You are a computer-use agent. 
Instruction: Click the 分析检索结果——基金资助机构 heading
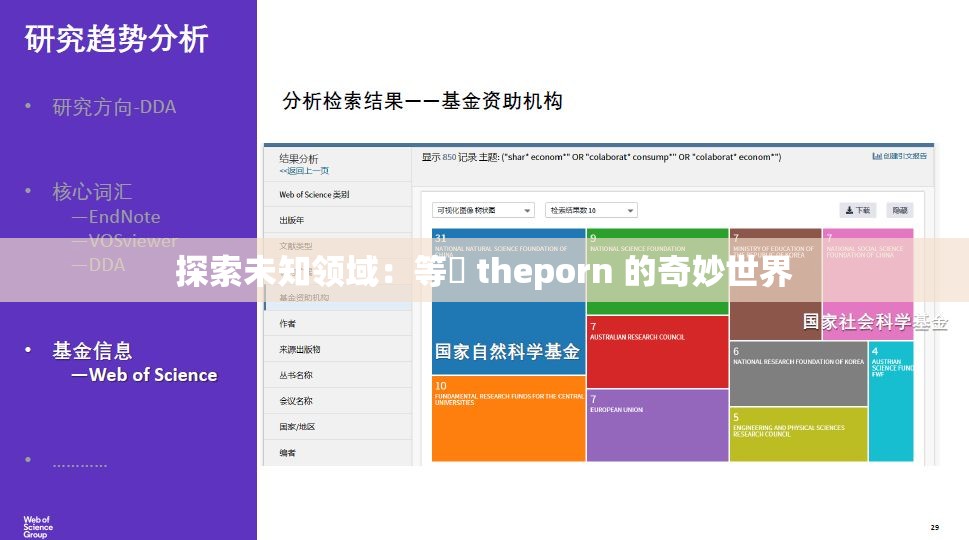[x=423, y=101]
